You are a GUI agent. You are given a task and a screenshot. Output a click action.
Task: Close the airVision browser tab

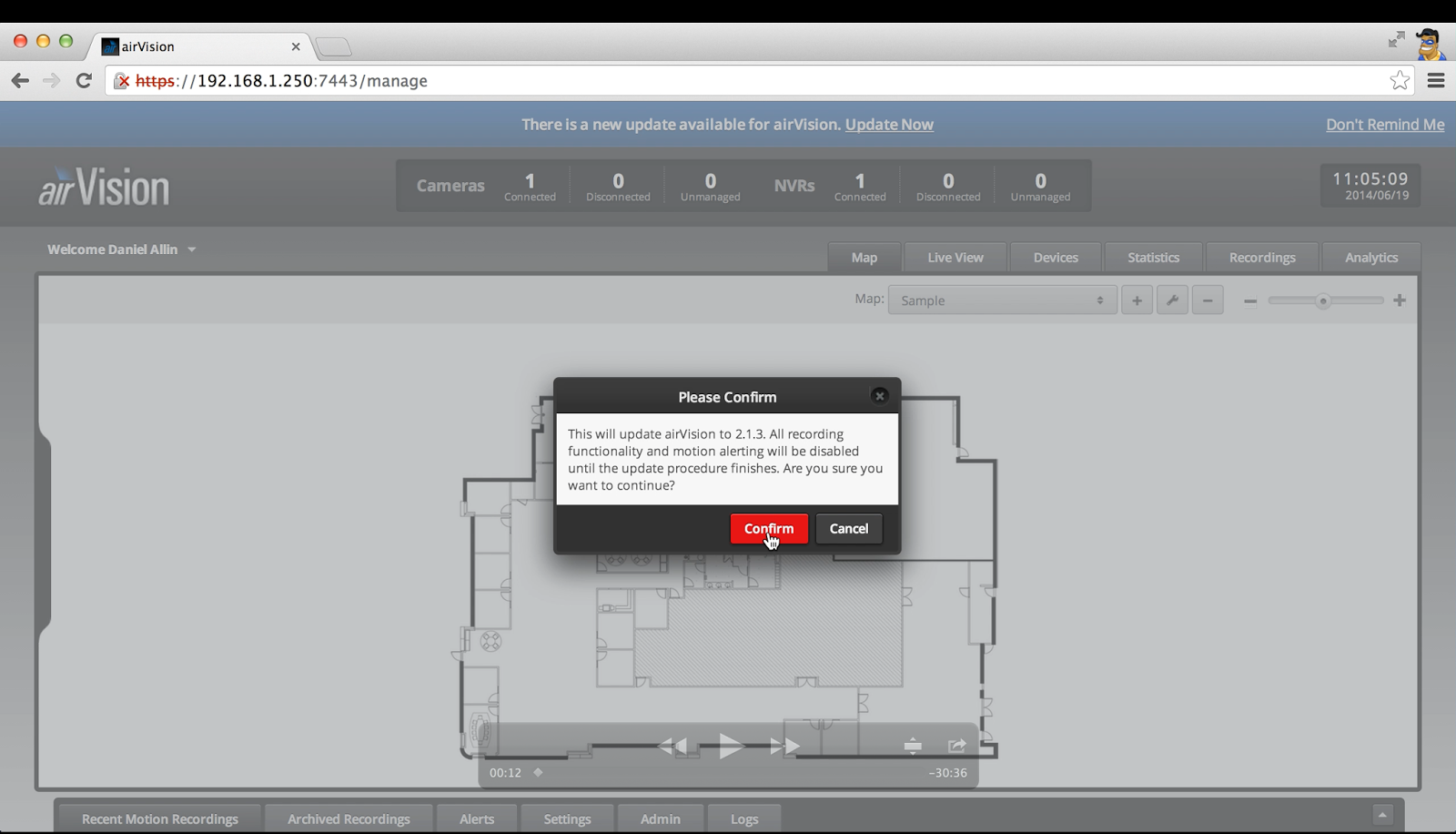point(296,46)
